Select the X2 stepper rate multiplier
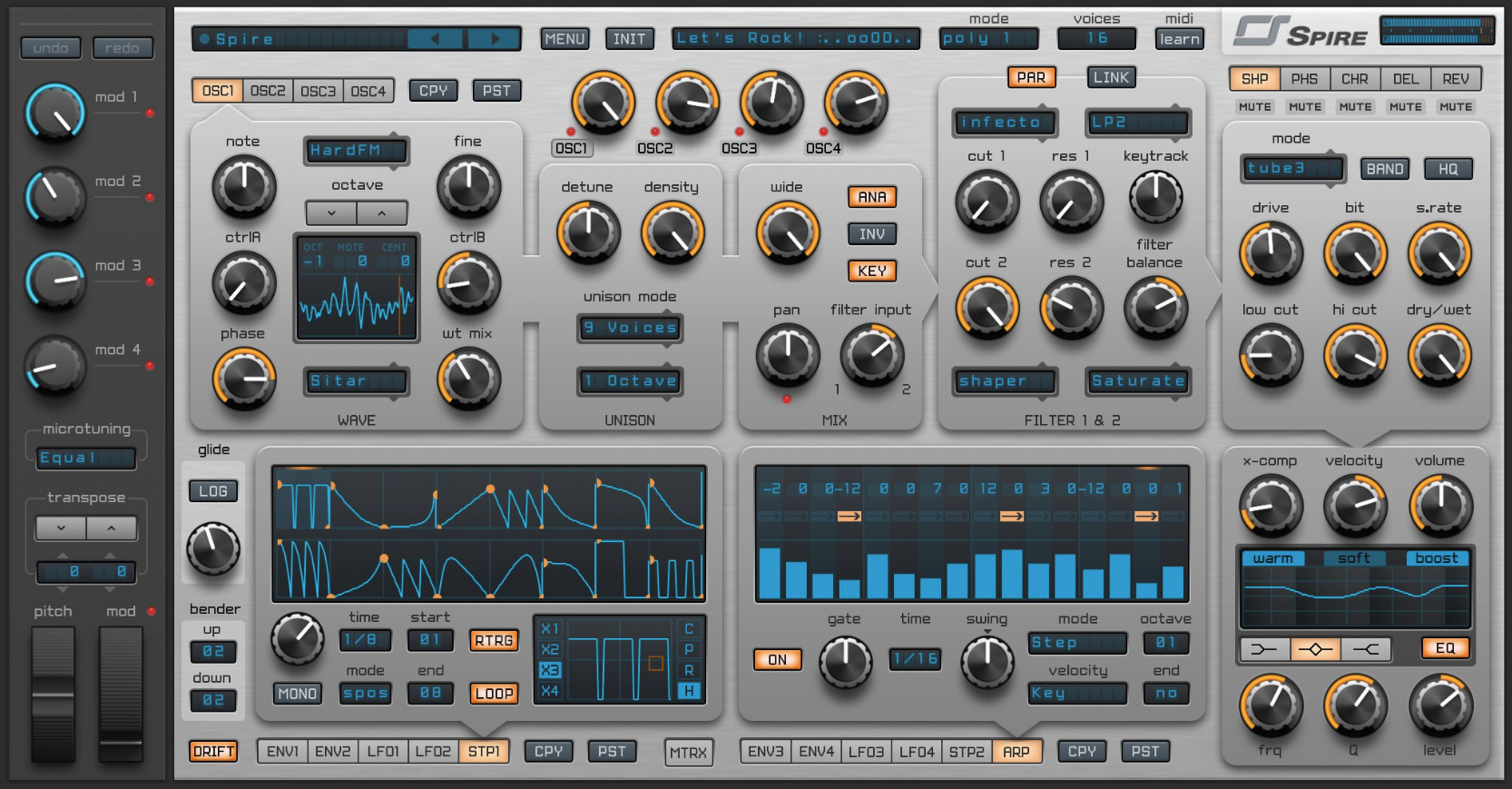This screenshot has width=1512, height=789. (550, 649)
